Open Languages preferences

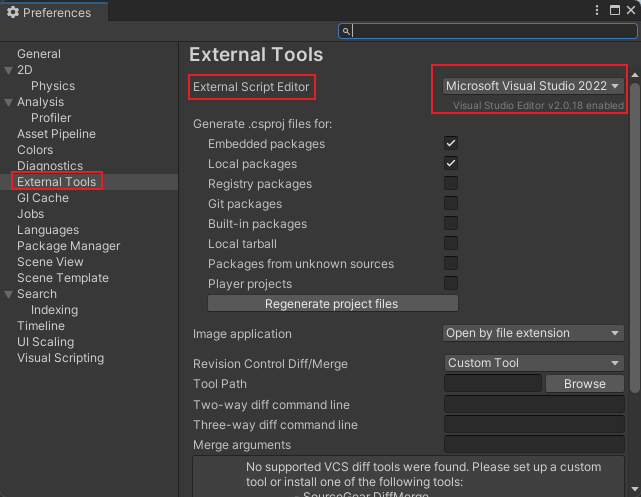48,230
